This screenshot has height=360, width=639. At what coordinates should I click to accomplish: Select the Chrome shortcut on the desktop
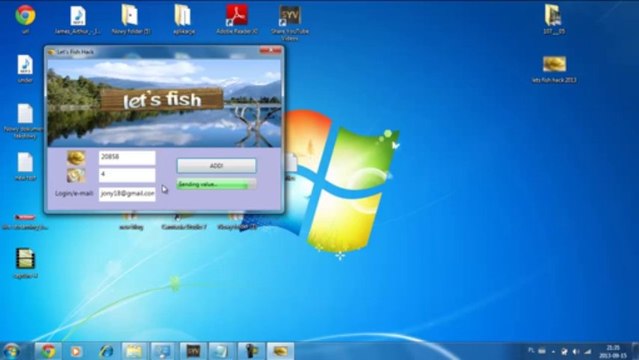click(x=25, y=19)
